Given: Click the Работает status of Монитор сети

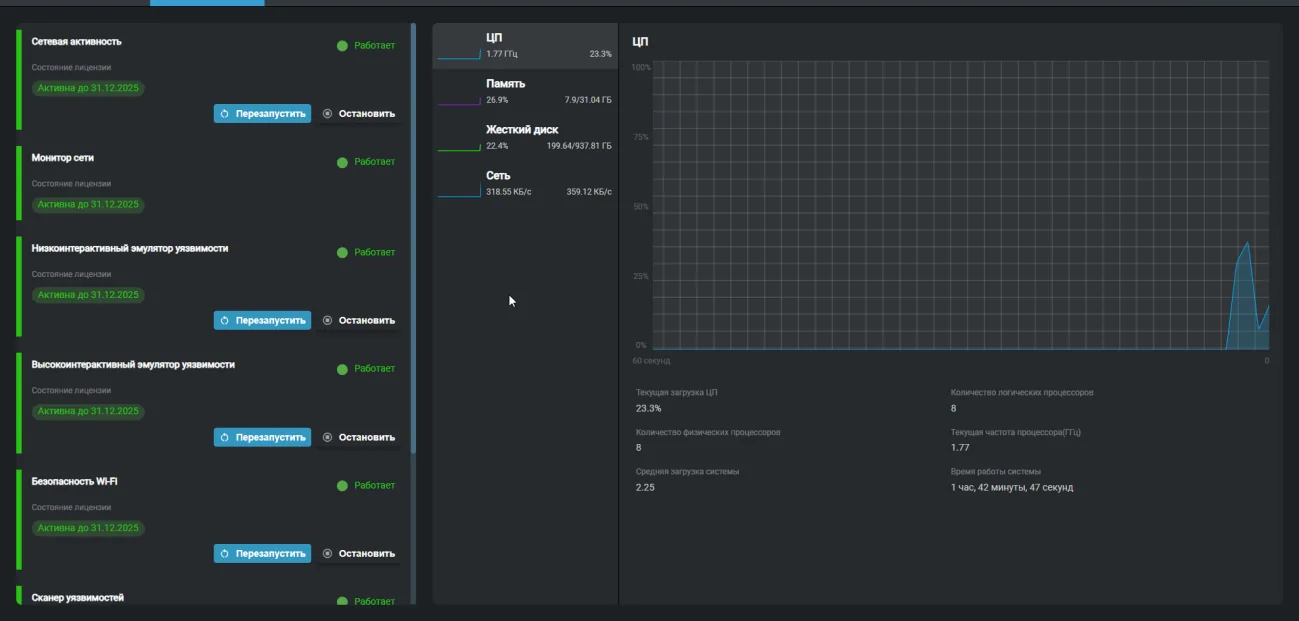Looking at the screenshot, I should pos(366,162).
